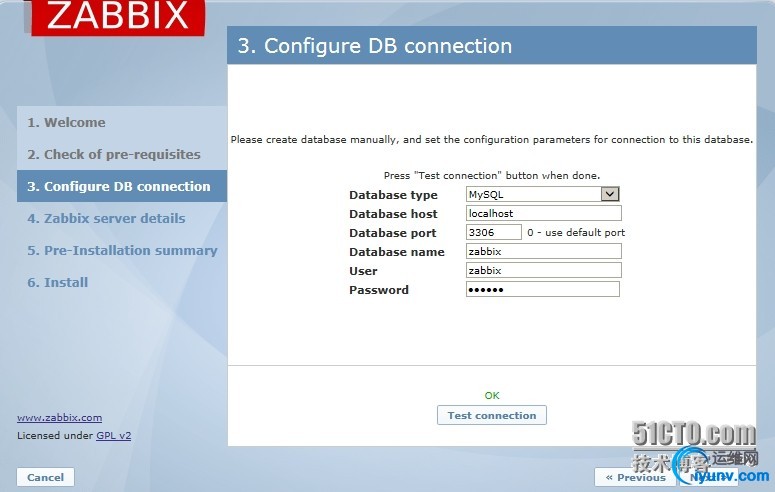Click the 'Licensed under' text
This screenshot has width=775, height=492.
click(x=55, y=436)
